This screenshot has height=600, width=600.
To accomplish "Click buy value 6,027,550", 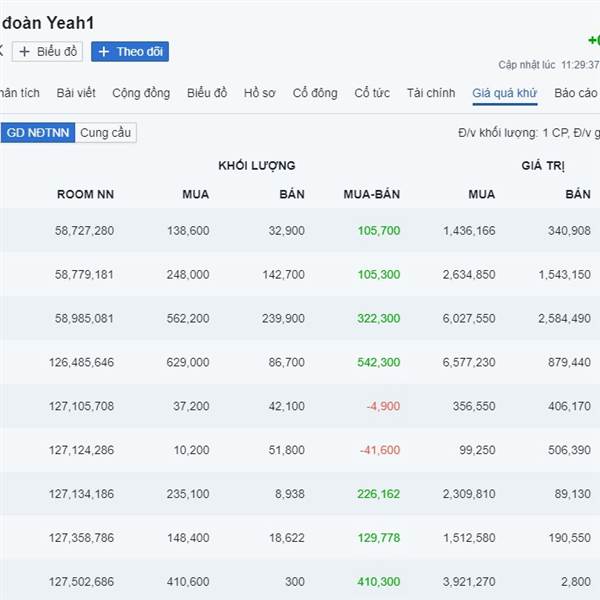I will click(469, 318).
